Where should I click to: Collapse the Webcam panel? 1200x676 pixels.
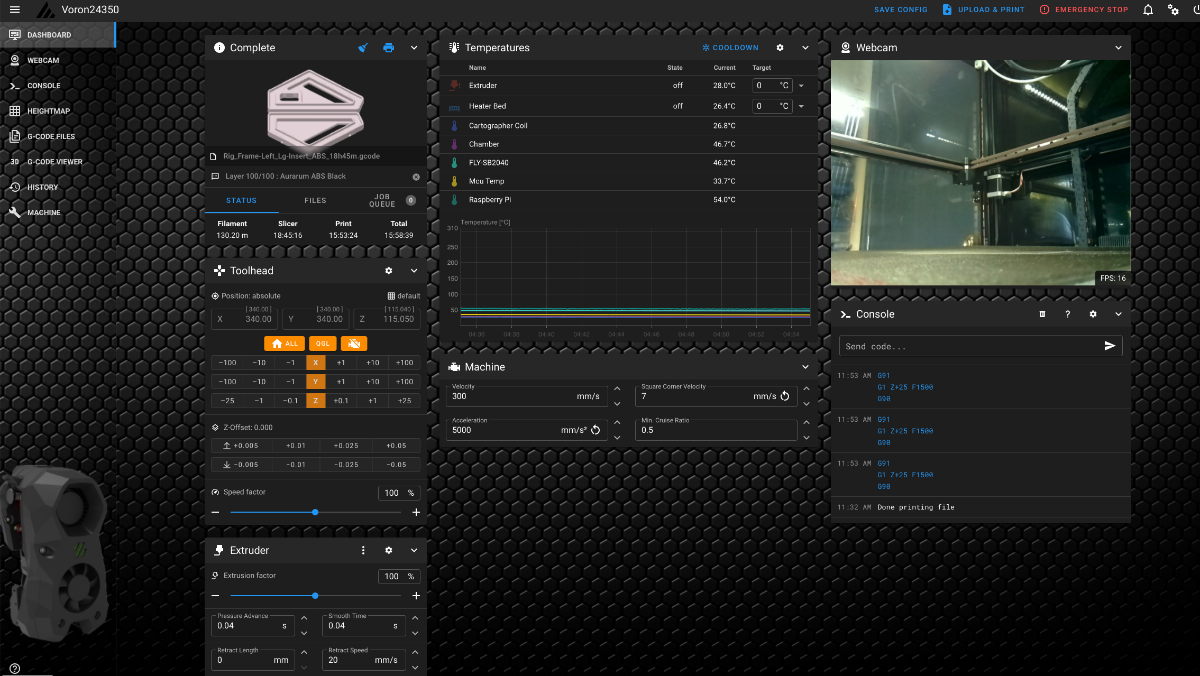point(1118,48)
